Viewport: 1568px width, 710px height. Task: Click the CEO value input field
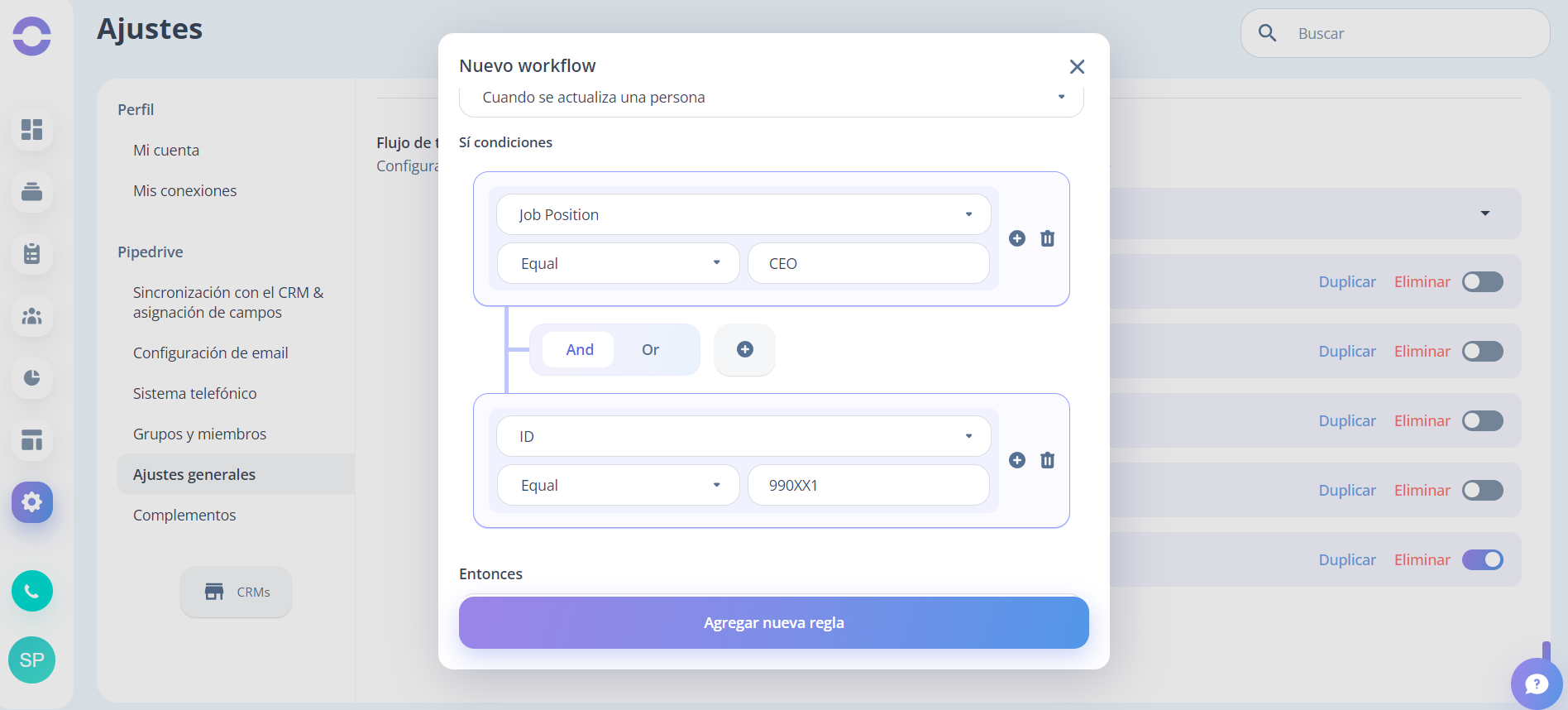868,263
